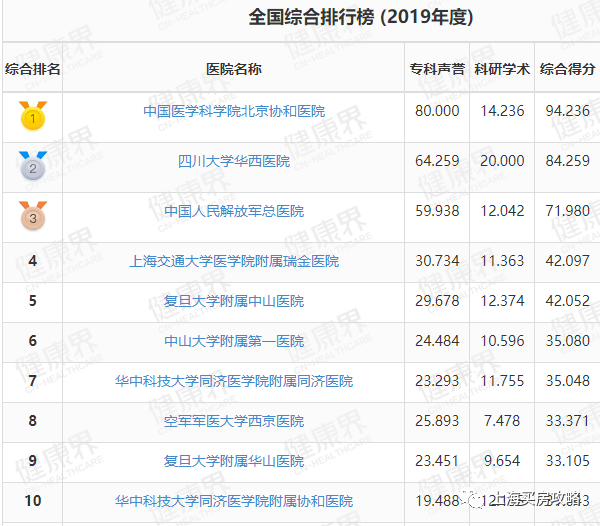Click rank number 10 cell
The image size is (600, 526).
pyautogui.click(x=33, y=501)
